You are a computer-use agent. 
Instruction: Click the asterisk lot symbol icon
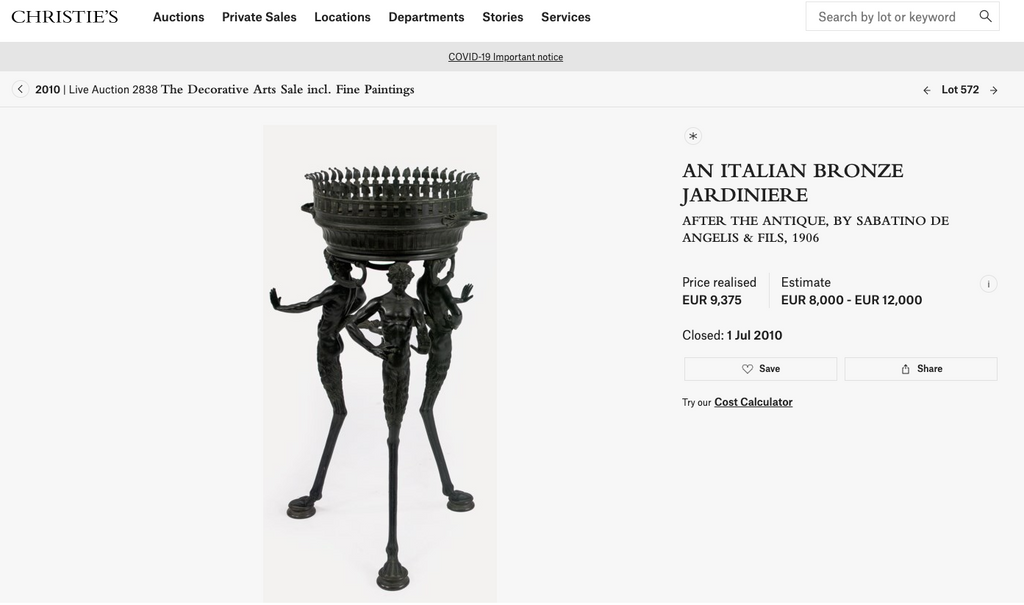[693, 136]
